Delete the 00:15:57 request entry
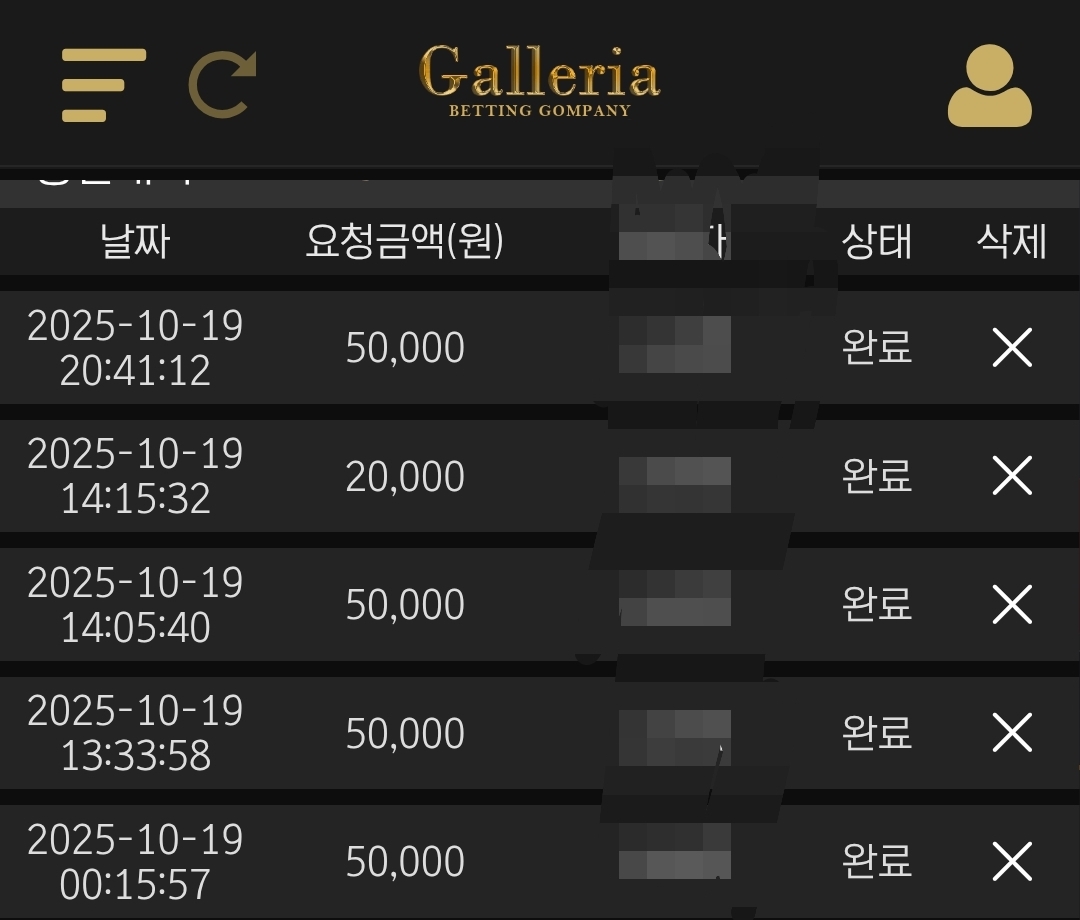 pos(1012,861)
